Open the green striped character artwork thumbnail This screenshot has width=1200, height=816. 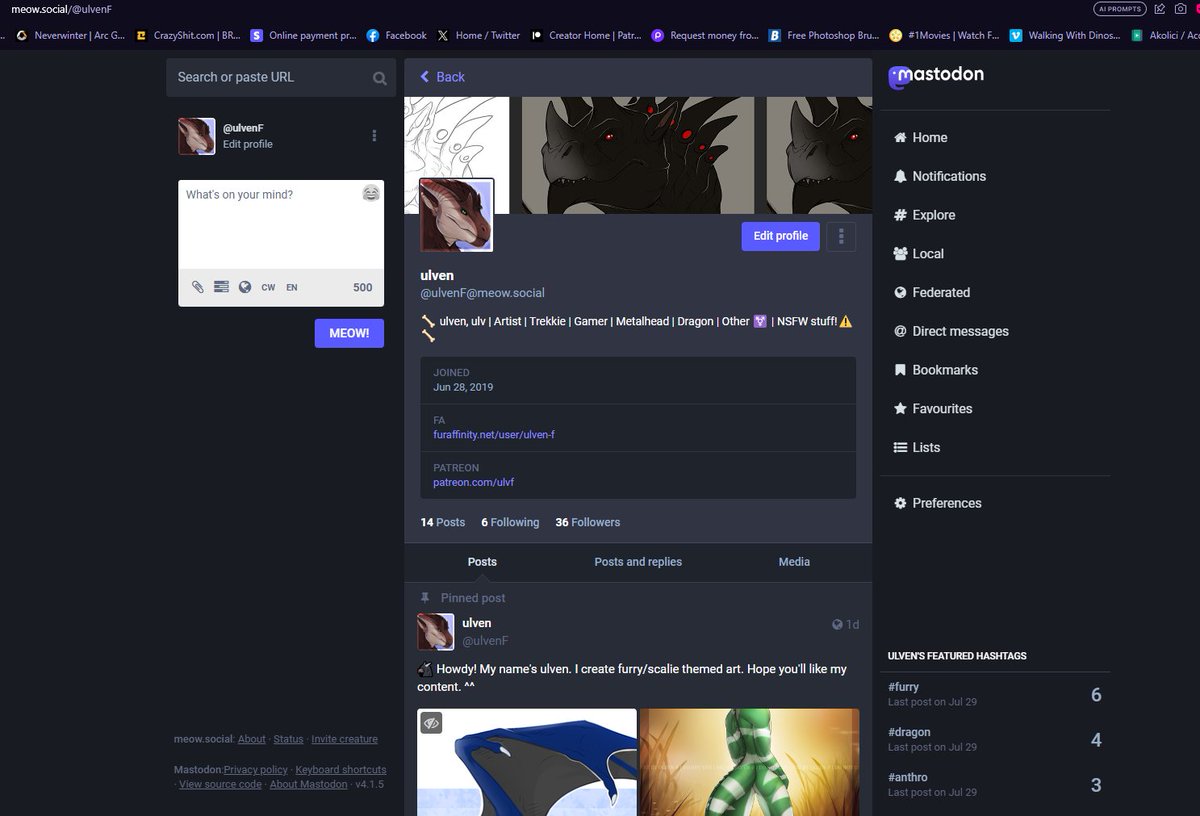tap(749, 763)
